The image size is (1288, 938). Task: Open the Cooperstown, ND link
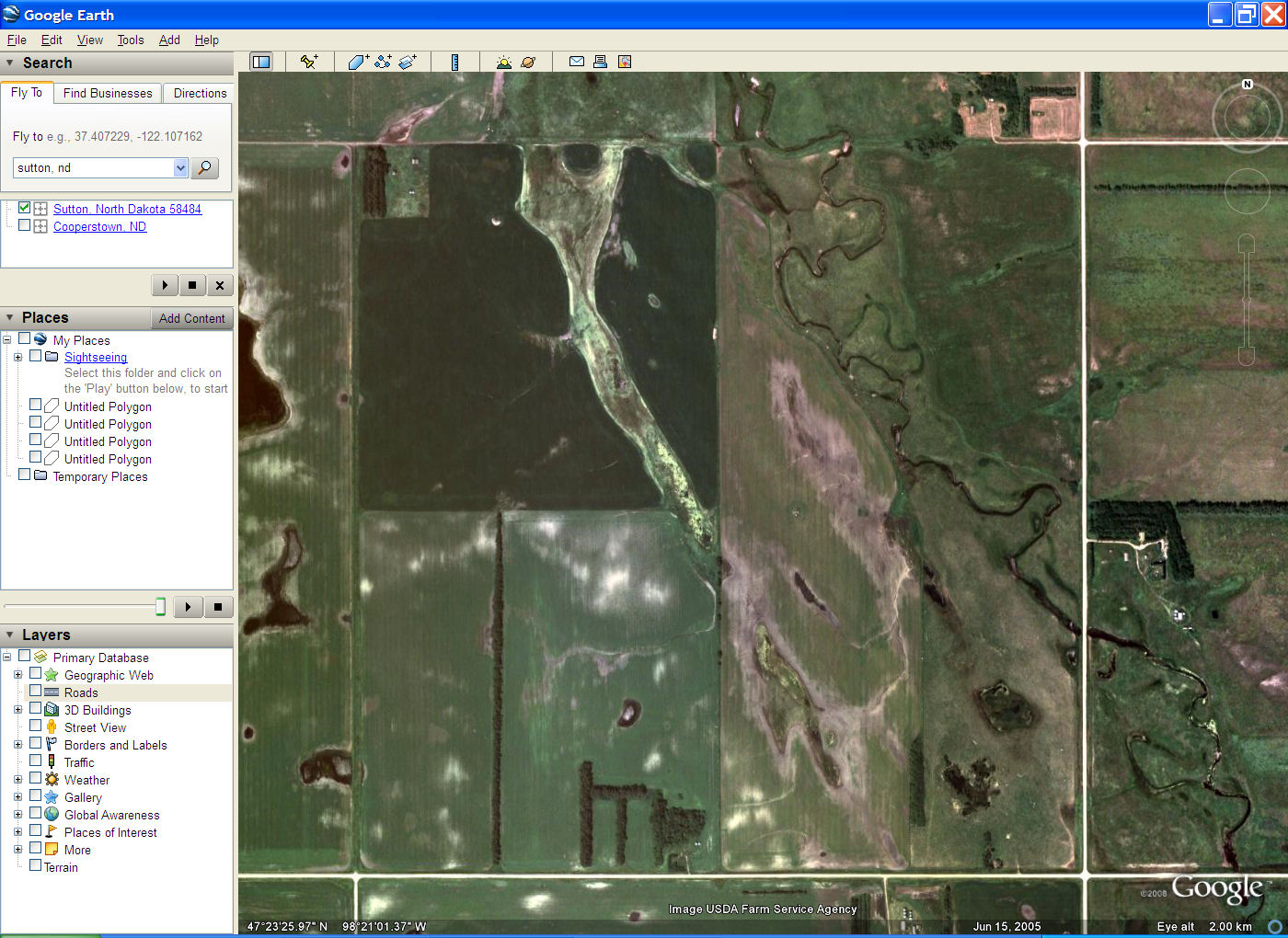point(99,226)
